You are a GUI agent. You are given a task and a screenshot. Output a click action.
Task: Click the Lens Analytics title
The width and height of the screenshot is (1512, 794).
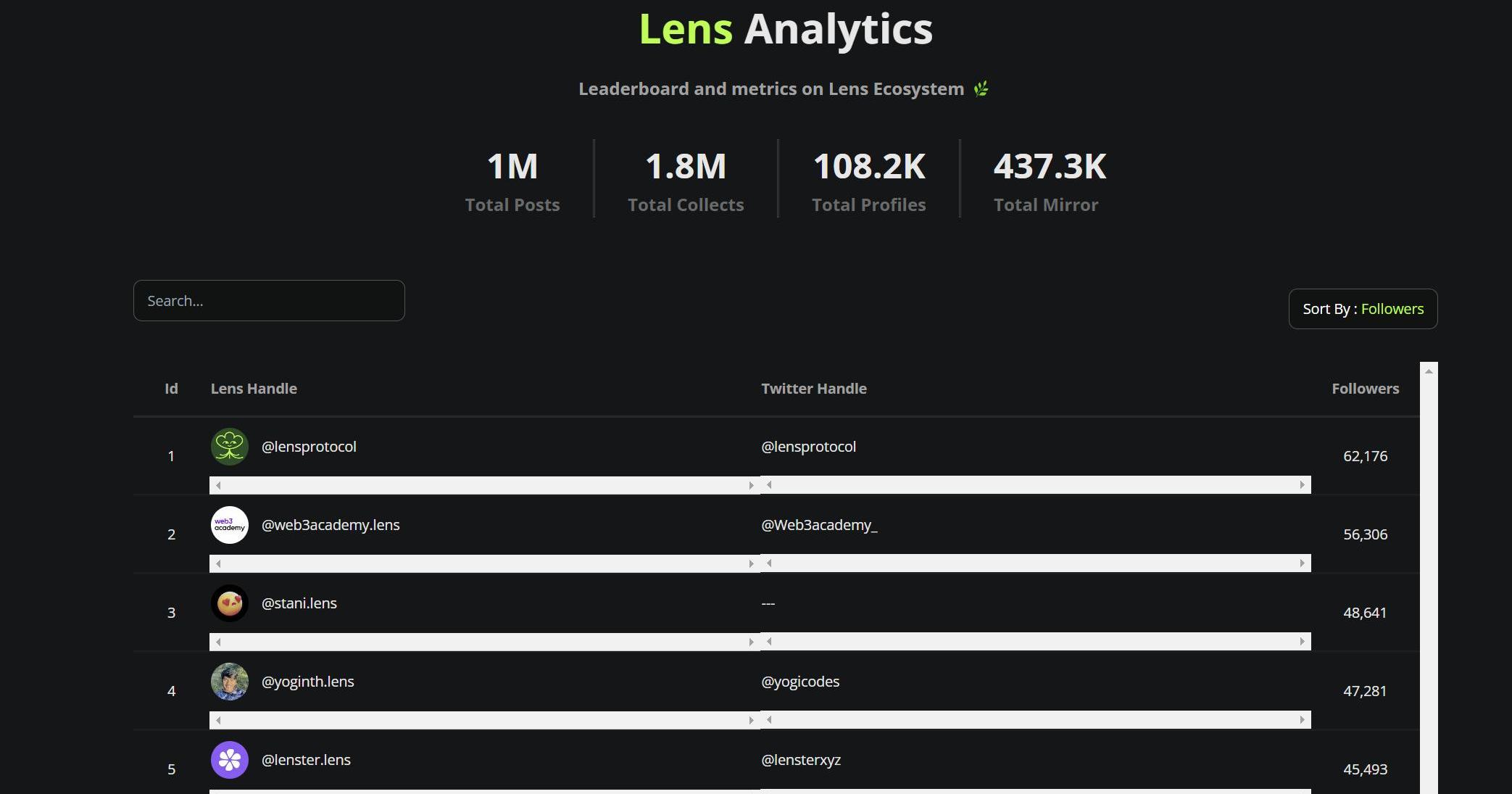pyautogui.click(x=786, y=29)
